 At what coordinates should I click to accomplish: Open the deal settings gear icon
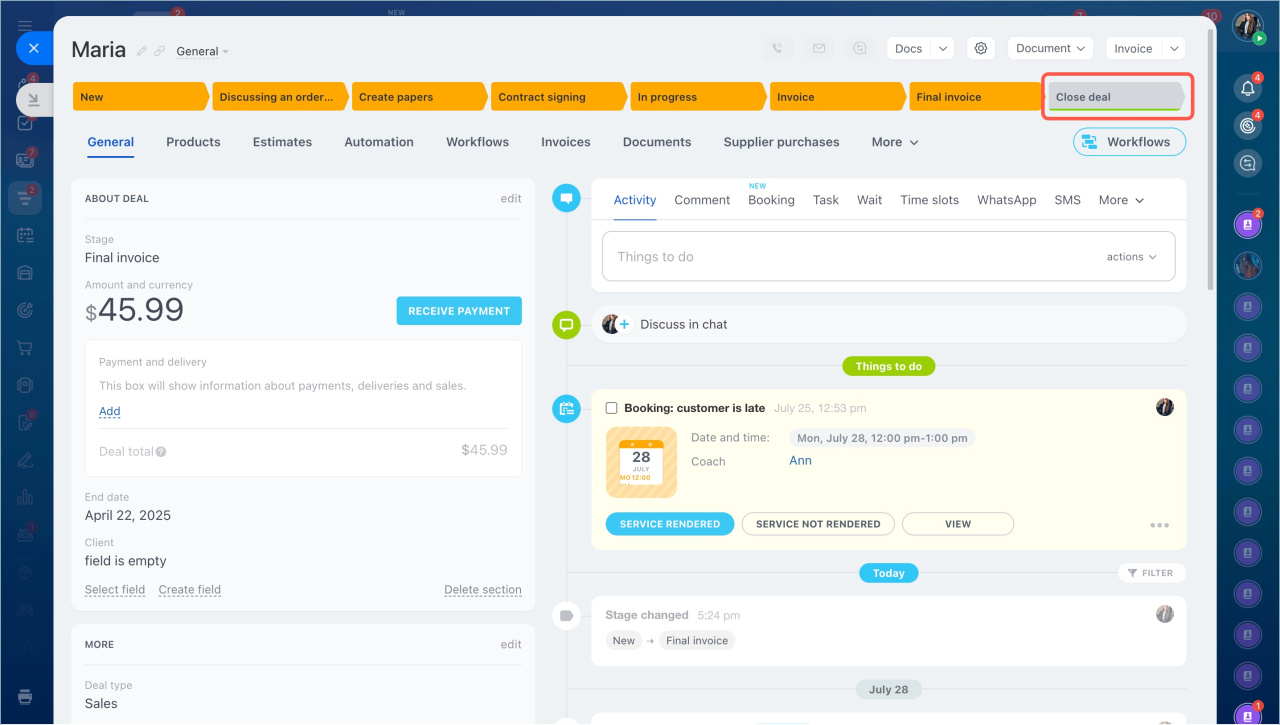(981, 48)
